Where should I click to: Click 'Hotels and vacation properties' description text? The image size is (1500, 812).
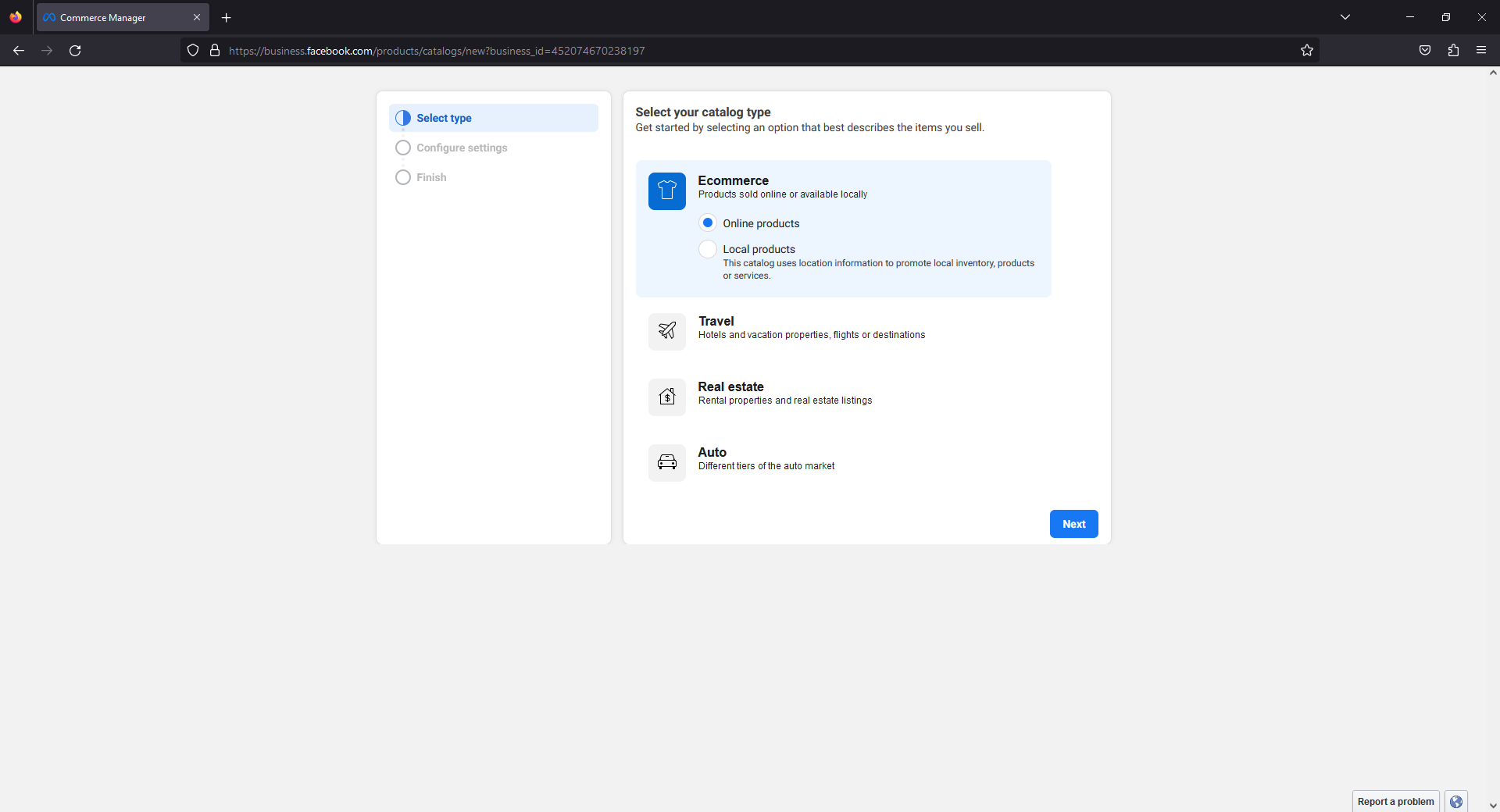click(812, 335)
